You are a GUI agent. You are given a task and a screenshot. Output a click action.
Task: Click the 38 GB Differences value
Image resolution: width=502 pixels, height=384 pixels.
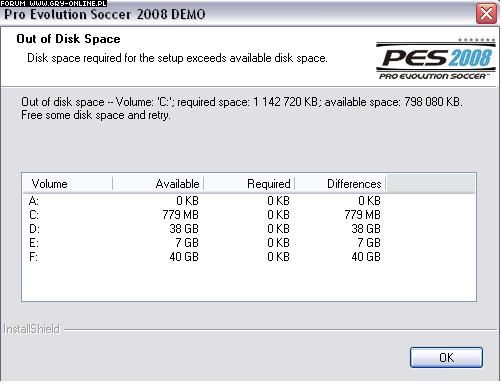click(x=366, y=229)
